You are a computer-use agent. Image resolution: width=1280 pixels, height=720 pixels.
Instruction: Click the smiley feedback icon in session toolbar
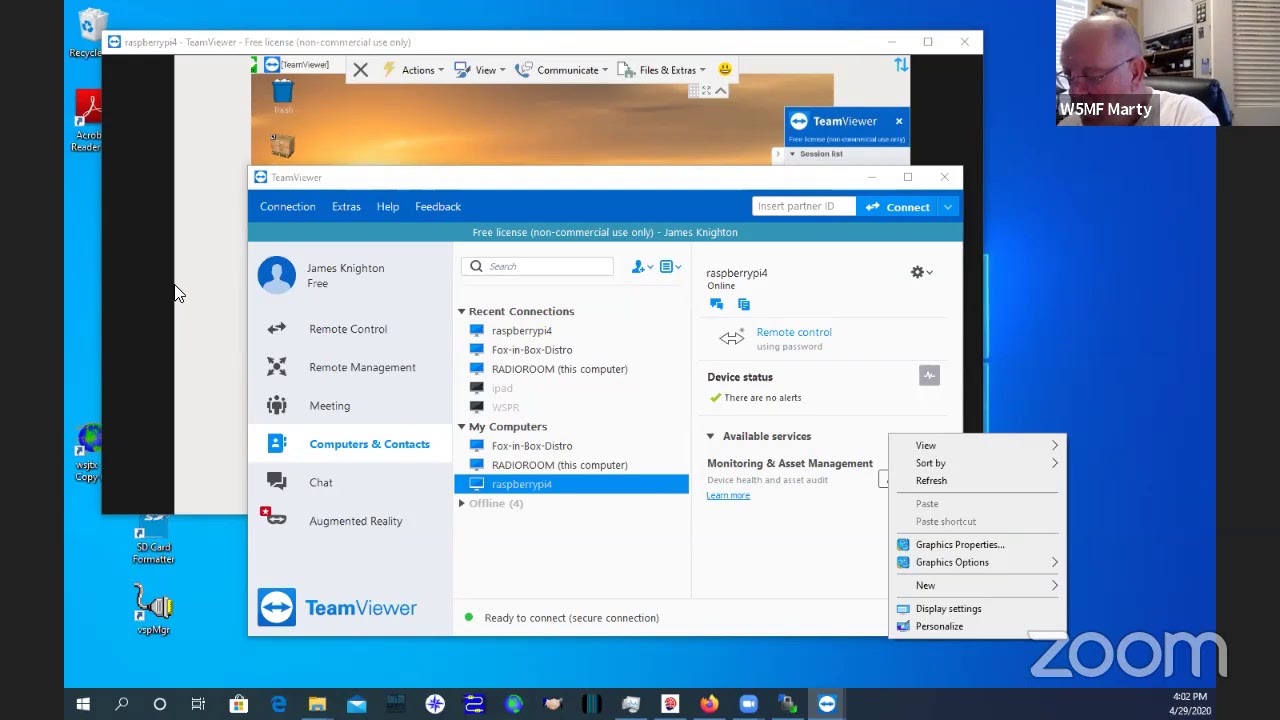pos(725,69)
